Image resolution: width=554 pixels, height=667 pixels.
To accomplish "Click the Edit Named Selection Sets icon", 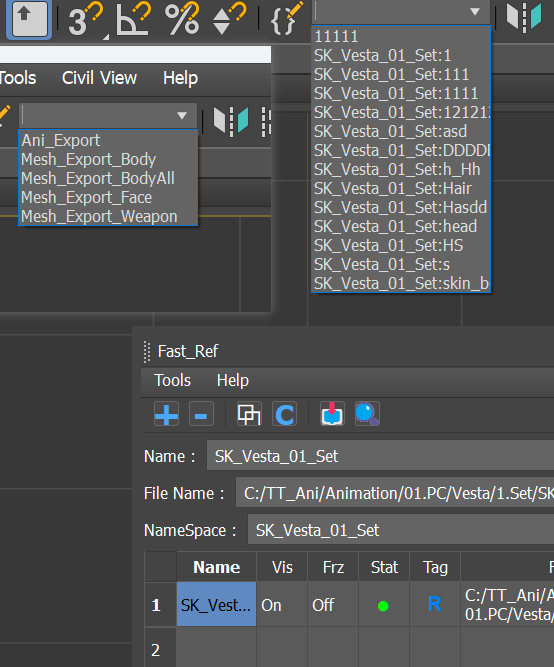I will pos(287,18).
